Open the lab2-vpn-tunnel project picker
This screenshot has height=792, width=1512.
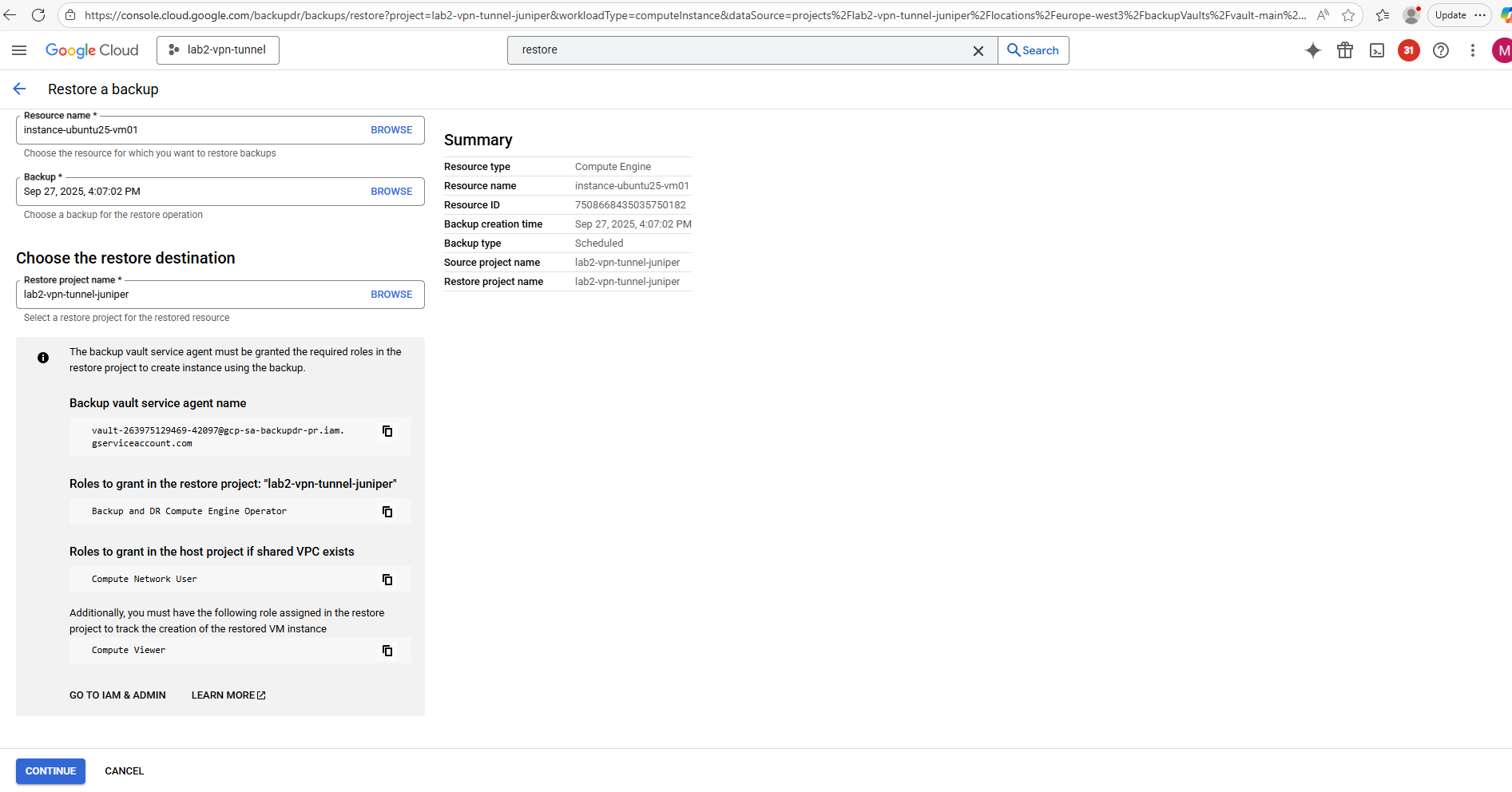218,50
